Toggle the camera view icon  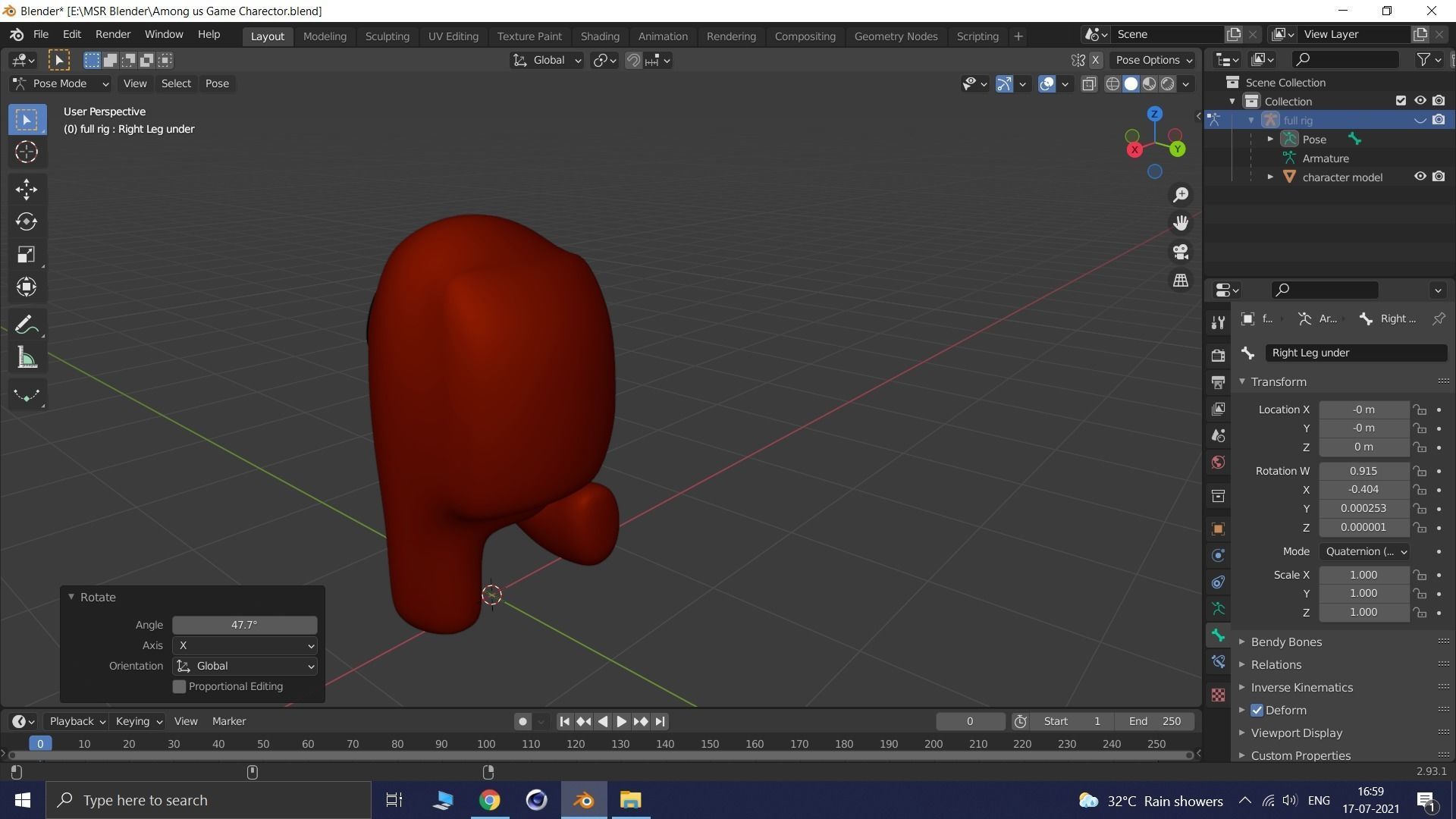(1181, 252)
